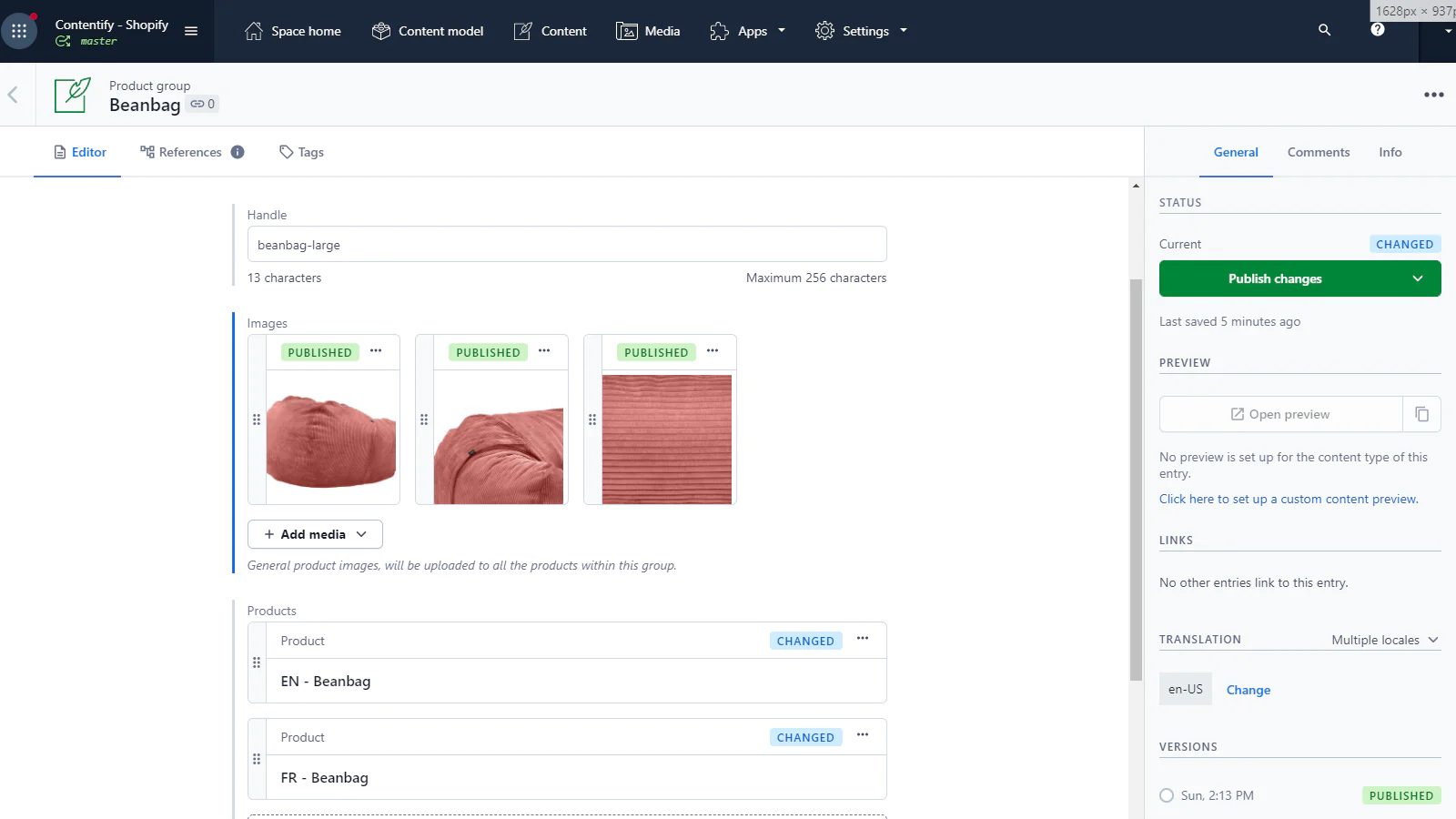This screenshot has height=819, width=1456.
Task: Open the hamburger space menu
Action: (x=191, y=31)
